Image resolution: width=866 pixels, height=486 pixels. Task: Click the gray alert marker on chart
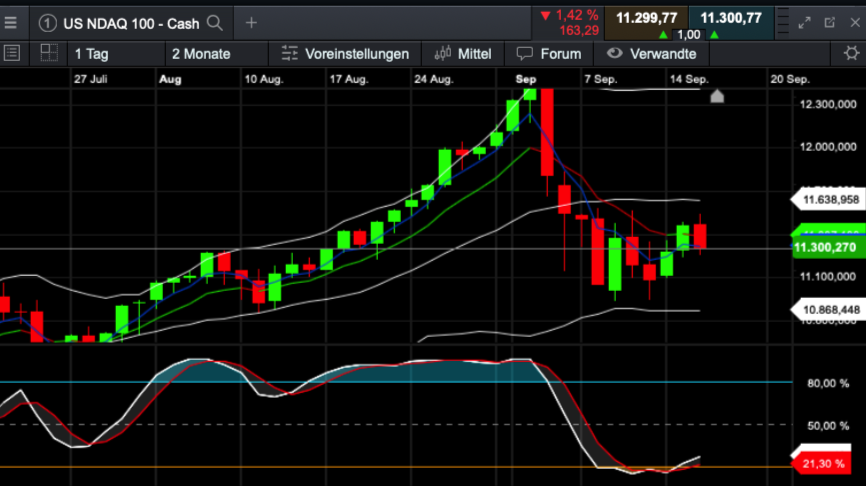coord(717,97)
